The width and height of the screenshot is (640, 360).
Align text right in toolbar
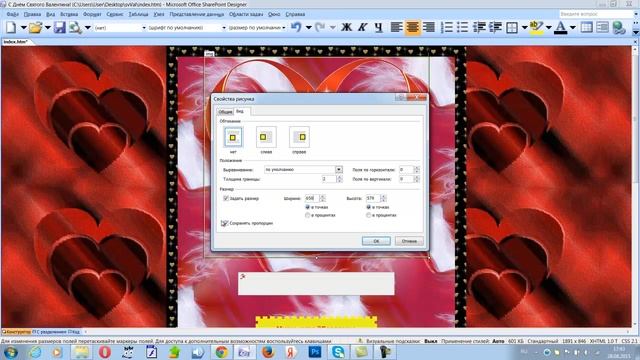tap(429, 27)
